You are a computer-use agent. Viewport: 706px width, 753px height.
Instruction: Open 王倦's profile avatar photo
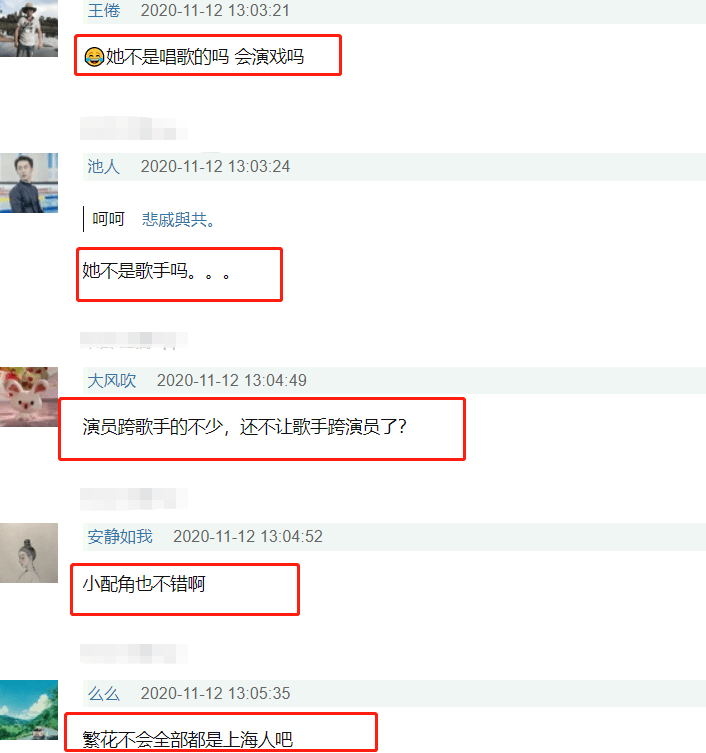tap(29, 28)
